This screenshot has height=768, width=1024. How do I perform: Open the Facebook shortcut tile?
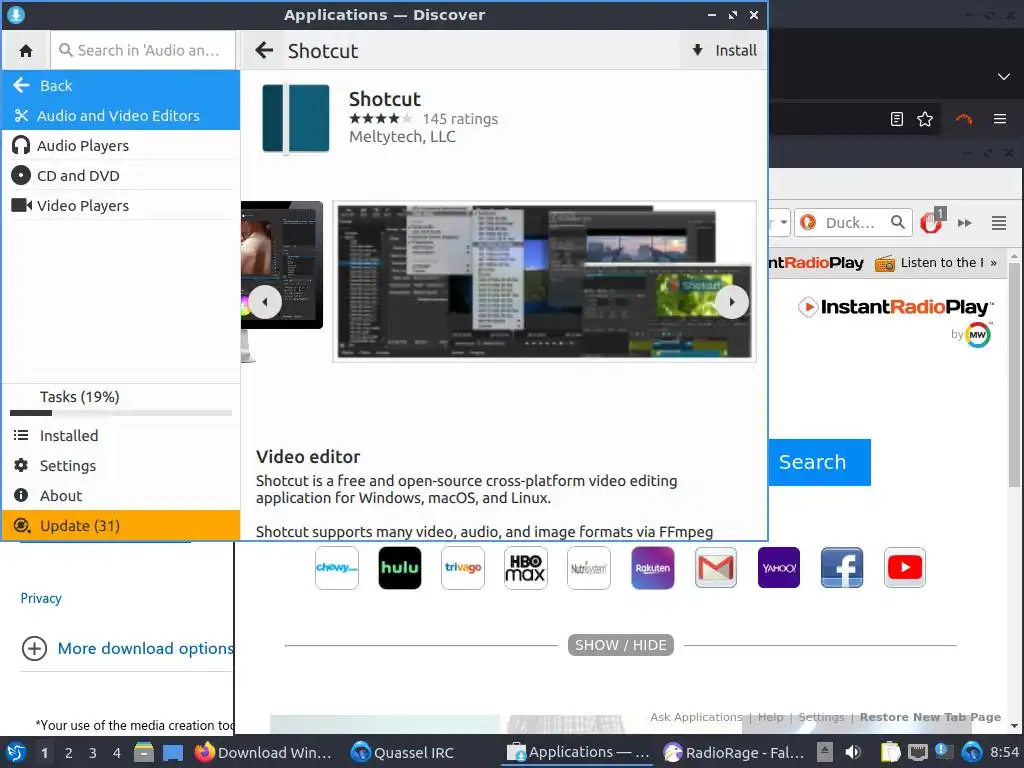tap(842, 568)
